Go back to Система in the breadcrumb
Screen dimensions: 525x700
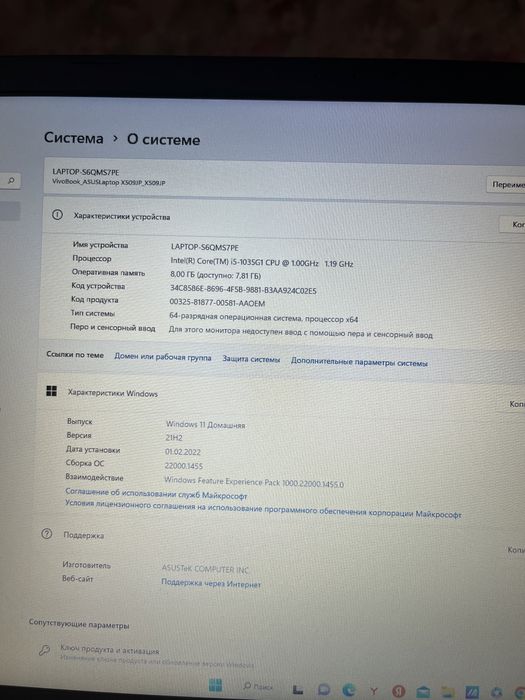coord(73,138)
